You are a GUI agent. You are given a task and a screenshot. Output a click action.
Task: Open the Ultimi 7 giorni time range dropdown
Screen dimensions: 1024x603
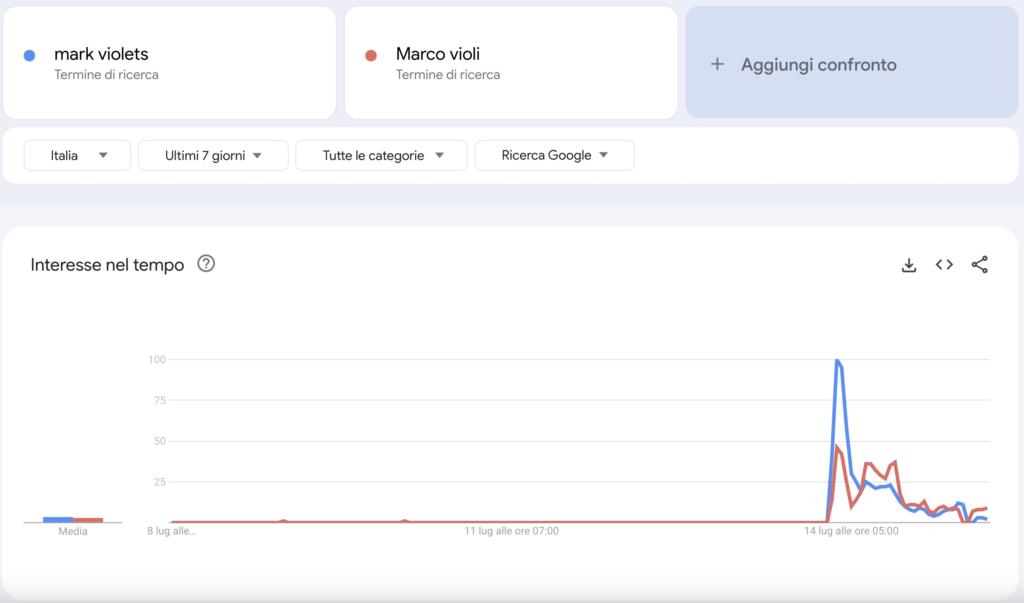pos(213,155)
